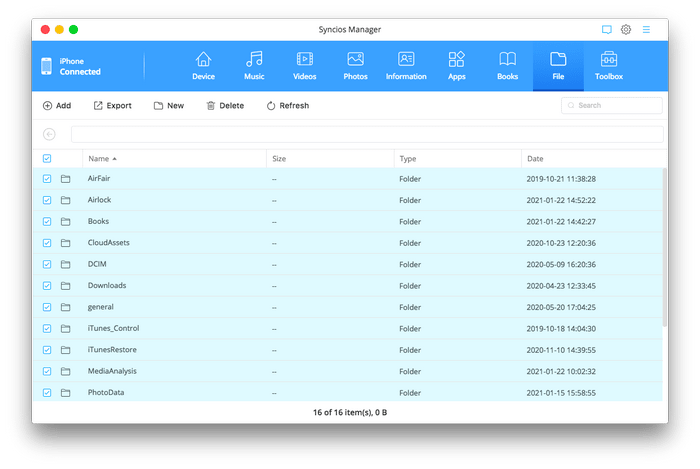Click the Downloads folder icon
700x469 pixels.
click(x=66, y=286)
